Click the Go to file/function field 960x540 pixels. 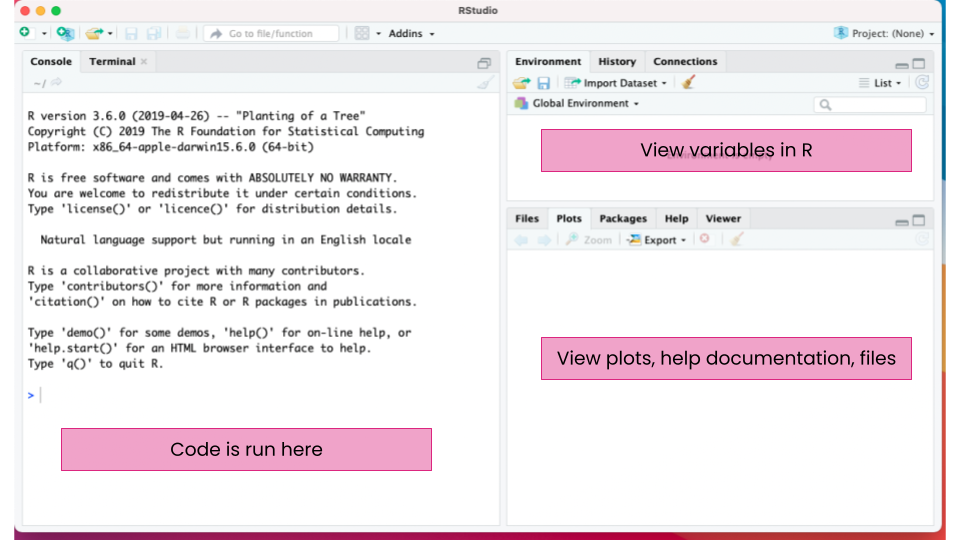tap(271, 33)
